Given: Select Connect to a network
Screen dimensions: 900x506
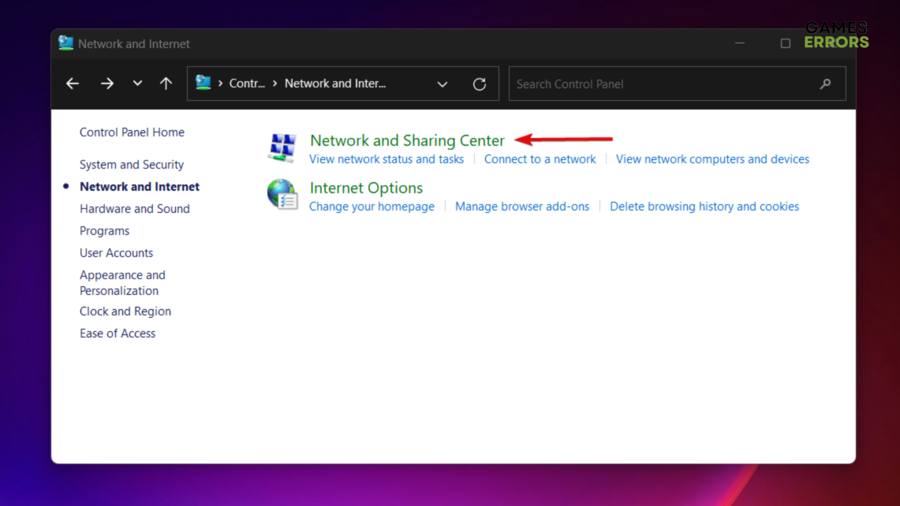Looking at the screenshot, I should [540, 159].
